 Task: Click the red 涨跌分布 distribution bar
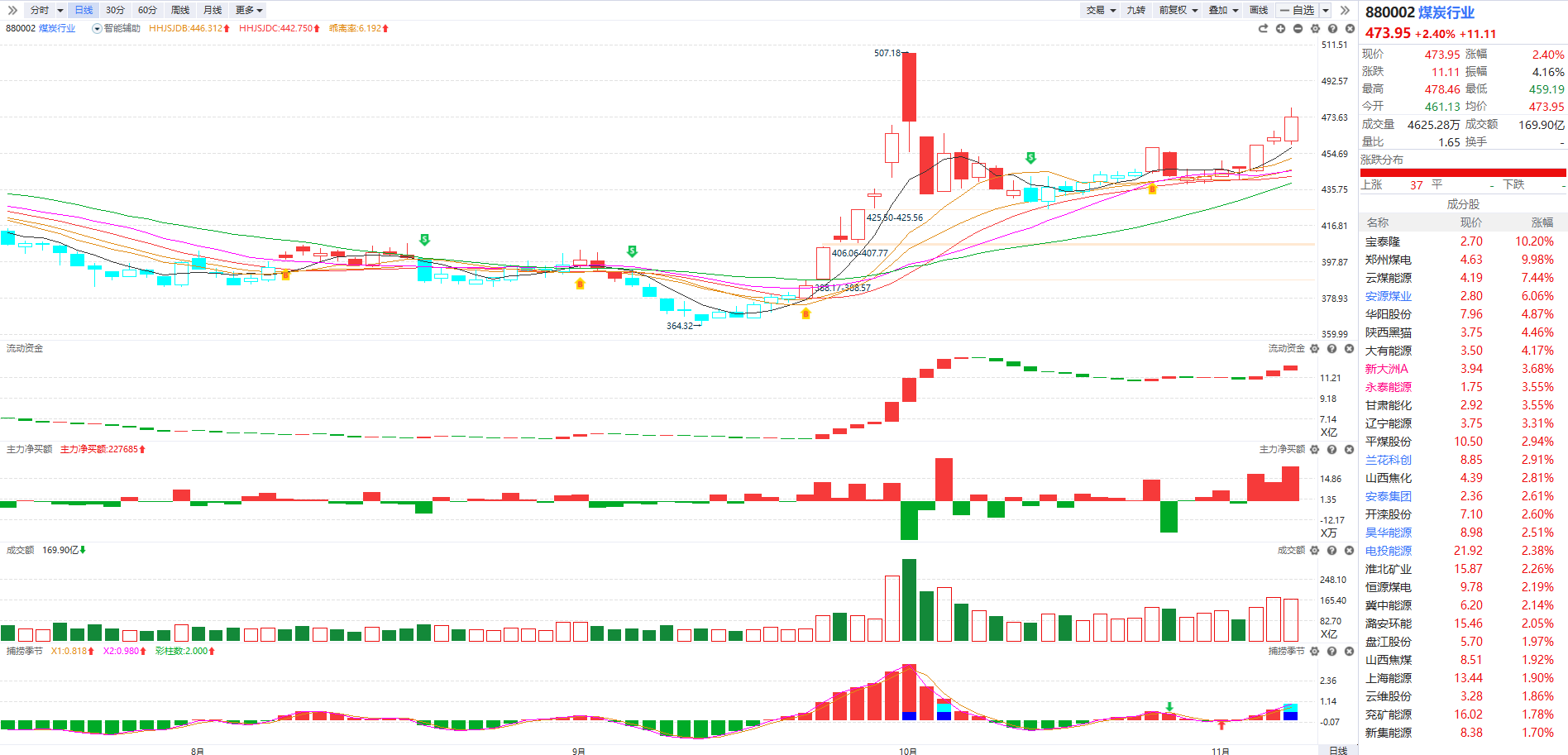1462,173
